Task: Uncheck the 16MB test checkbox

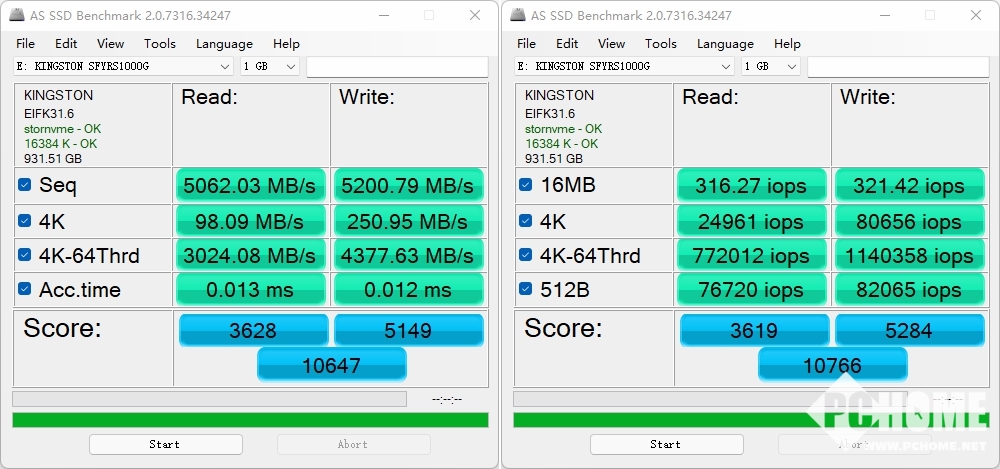Action: (x=526, y=185)
